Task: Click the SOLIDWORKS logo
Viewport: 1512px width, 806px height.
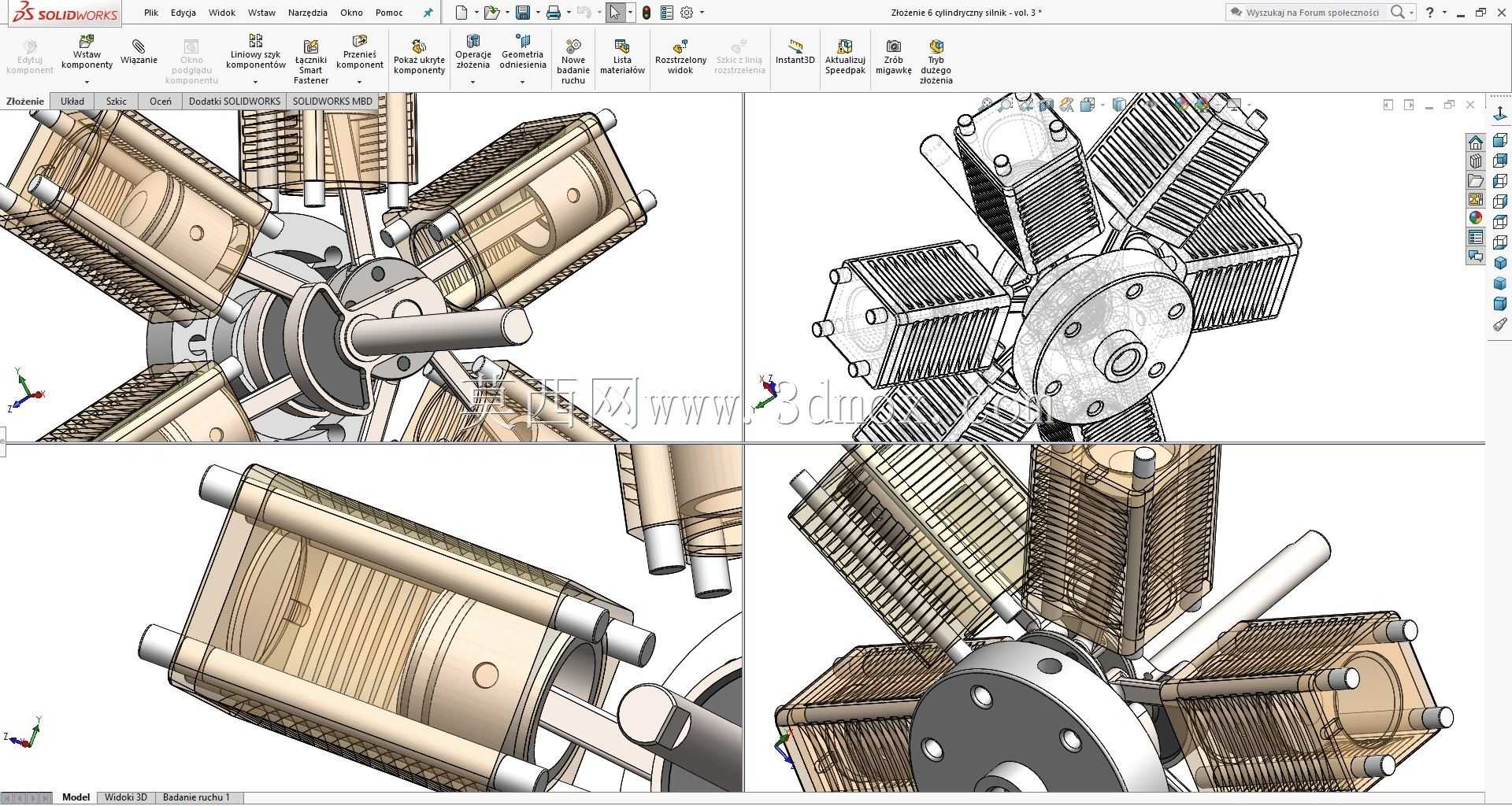Action: [x=66, y=13]
